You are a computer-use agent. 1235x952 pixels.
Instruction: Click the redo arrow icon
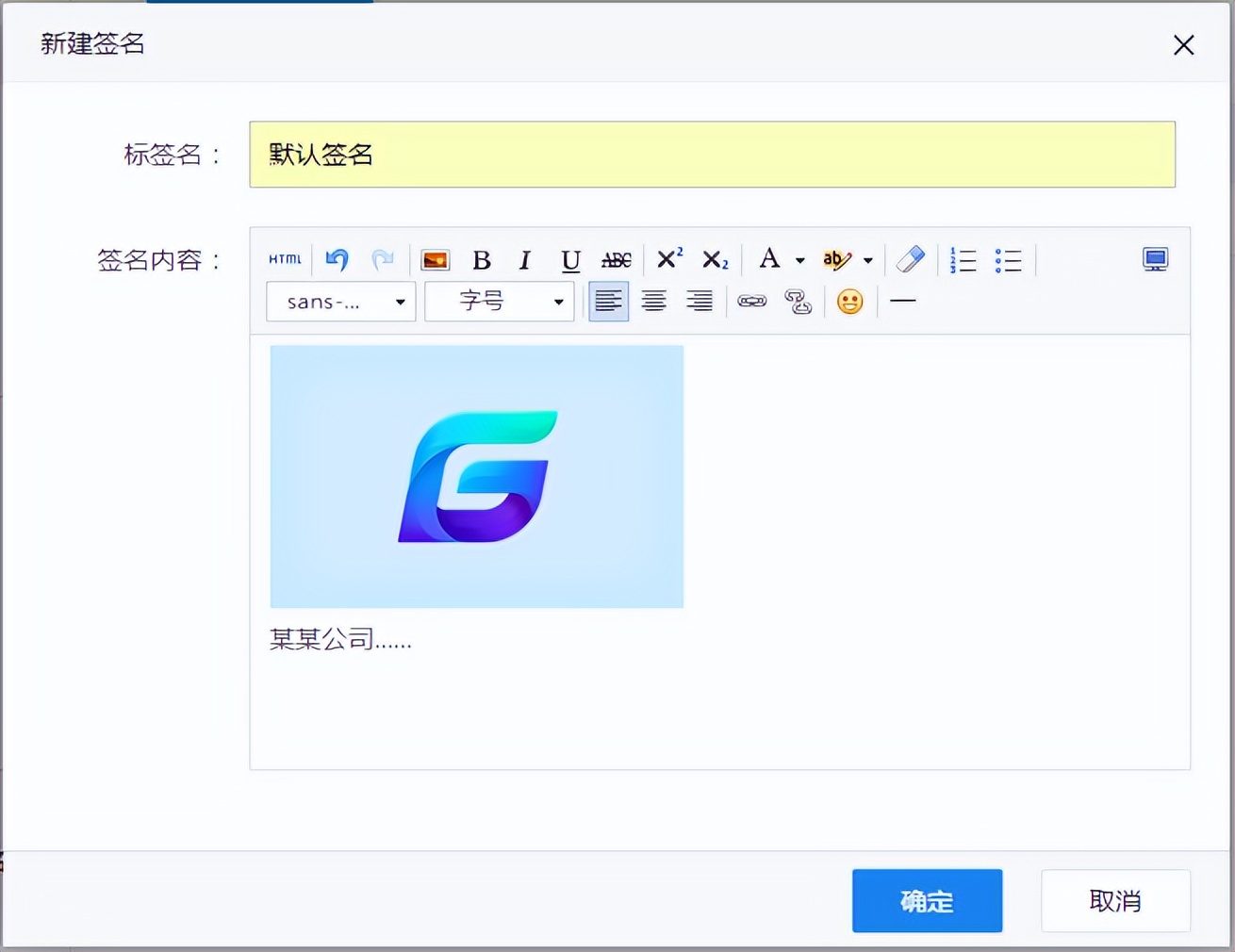(383, 259)
